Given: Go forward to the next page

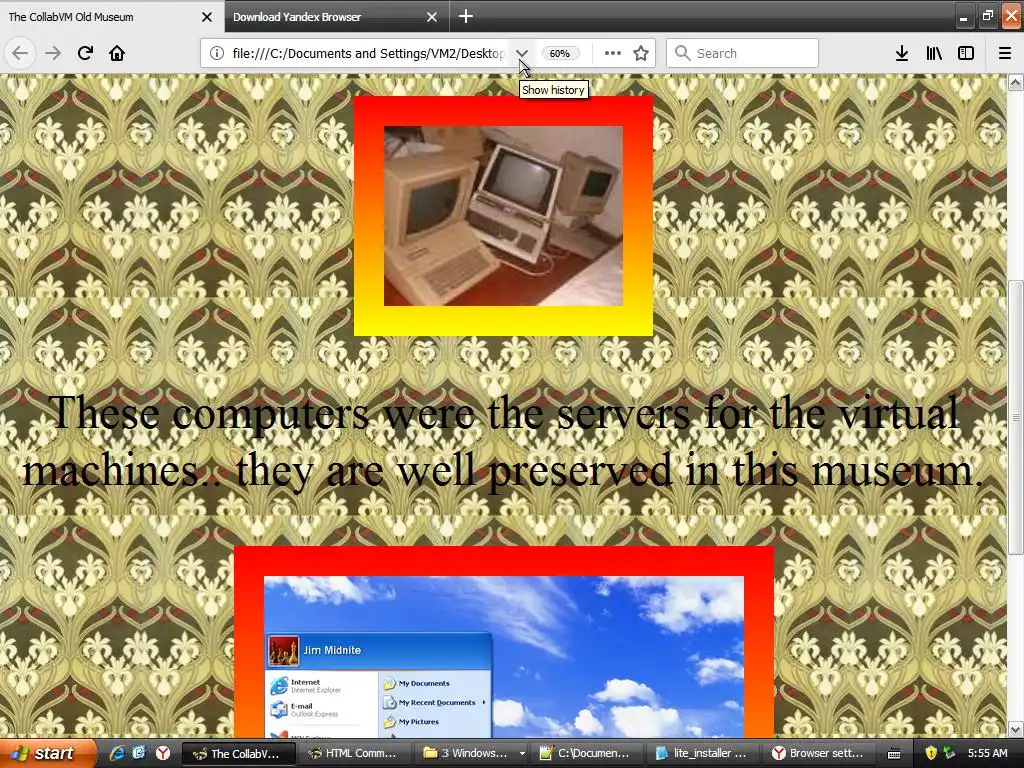Looking at the screenshot, I should point(52,53).
